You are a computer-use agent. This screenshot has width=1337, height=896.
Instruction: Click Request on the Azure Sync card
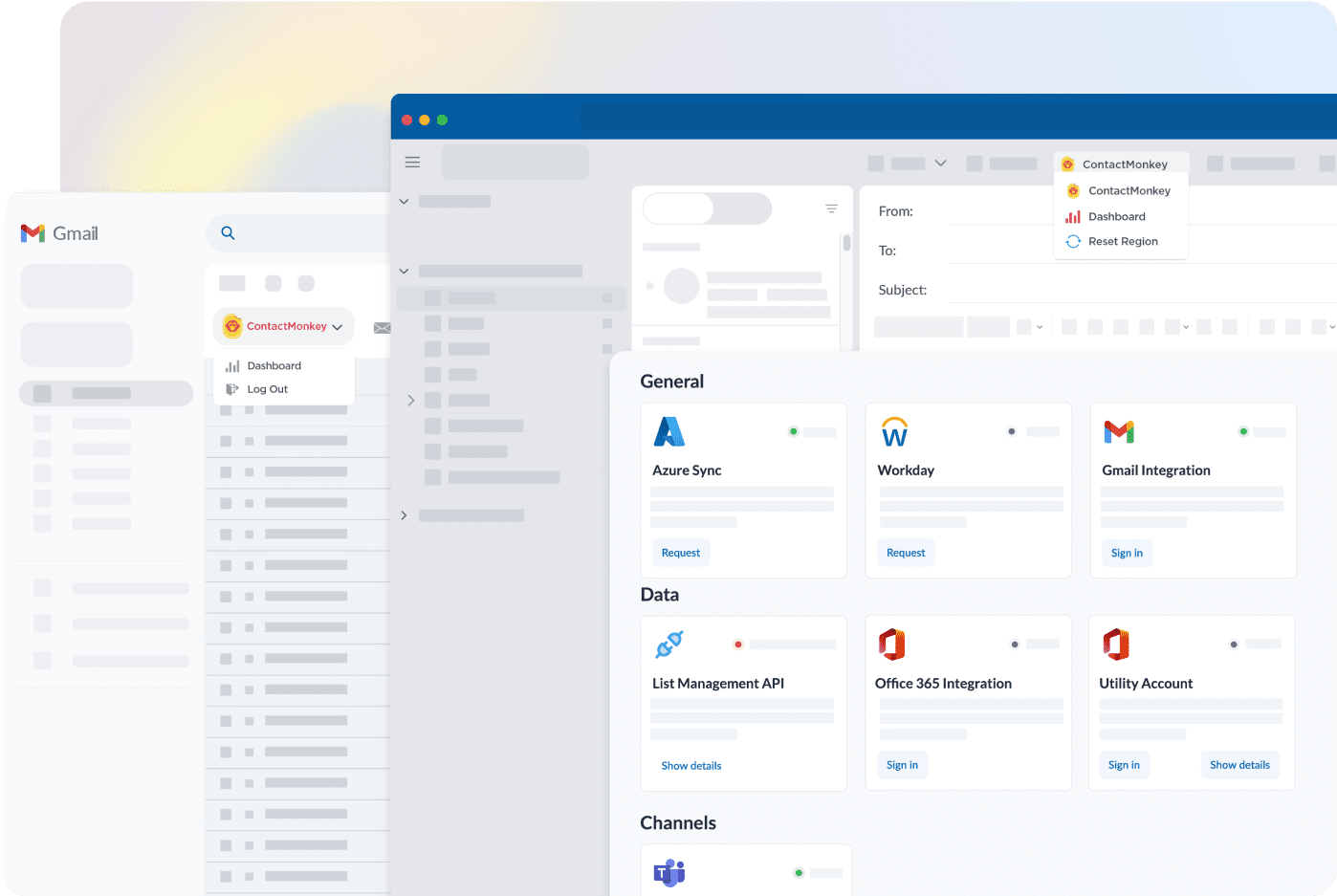click(681, 552)
